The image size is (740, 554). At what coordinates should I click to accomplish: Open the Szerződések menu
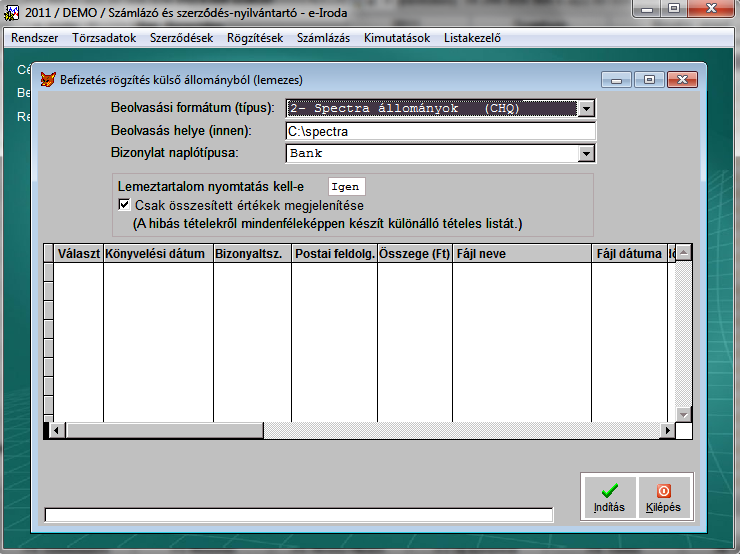181,38
